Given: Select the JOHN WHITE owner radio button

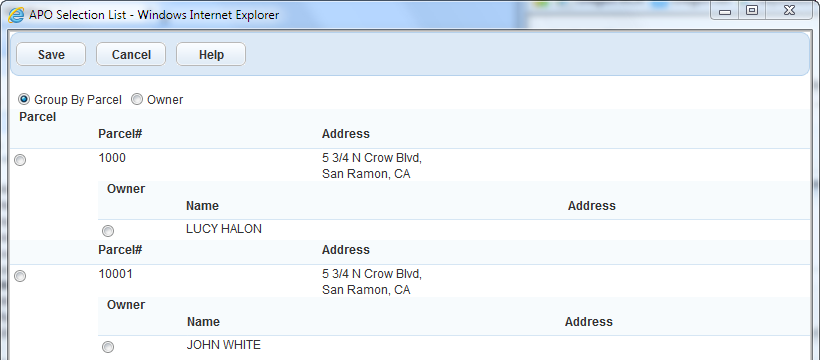Looking at the screenshot, I should 108,347.
